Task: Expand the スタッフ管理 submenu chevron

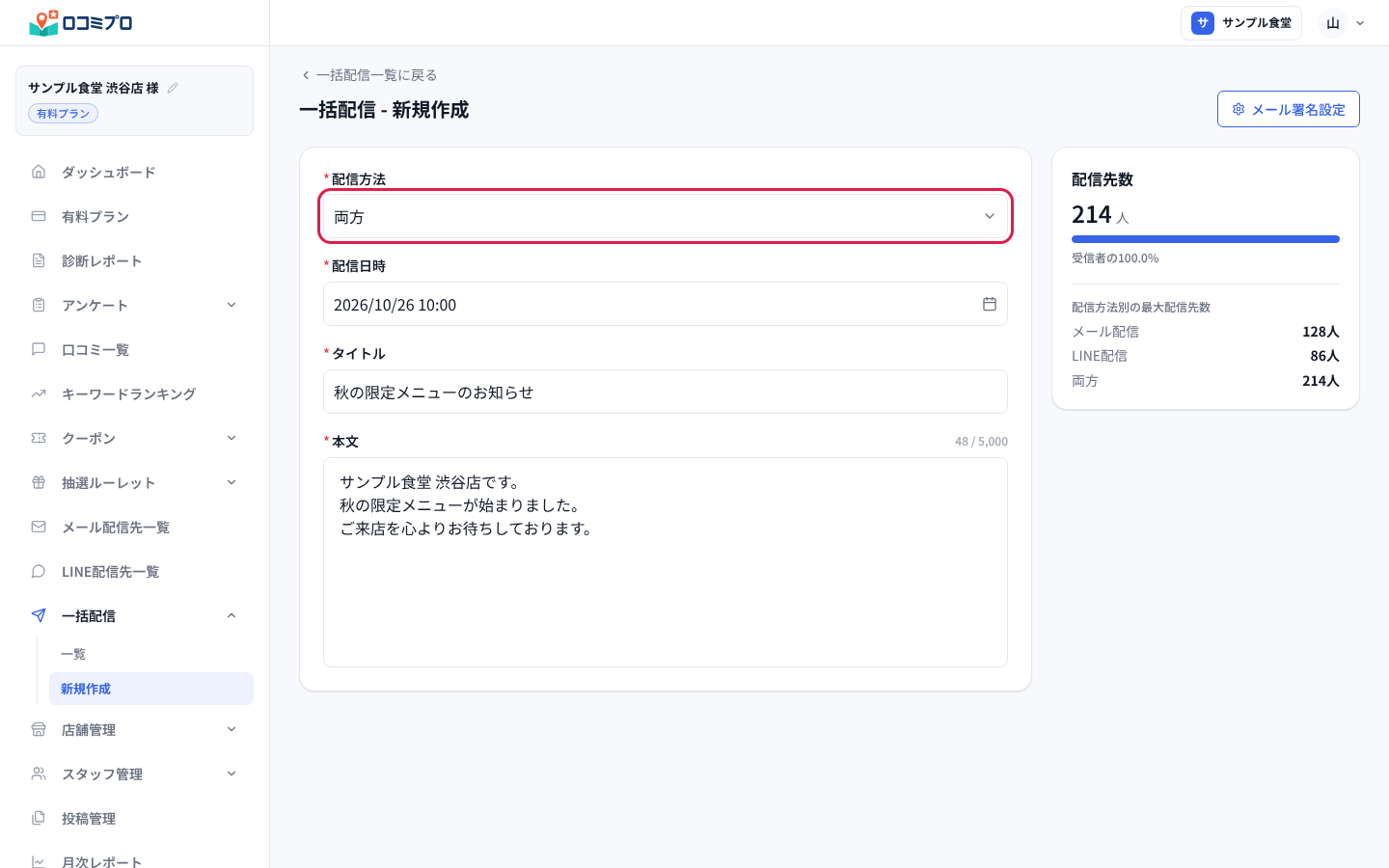Action: click(231, 773)
